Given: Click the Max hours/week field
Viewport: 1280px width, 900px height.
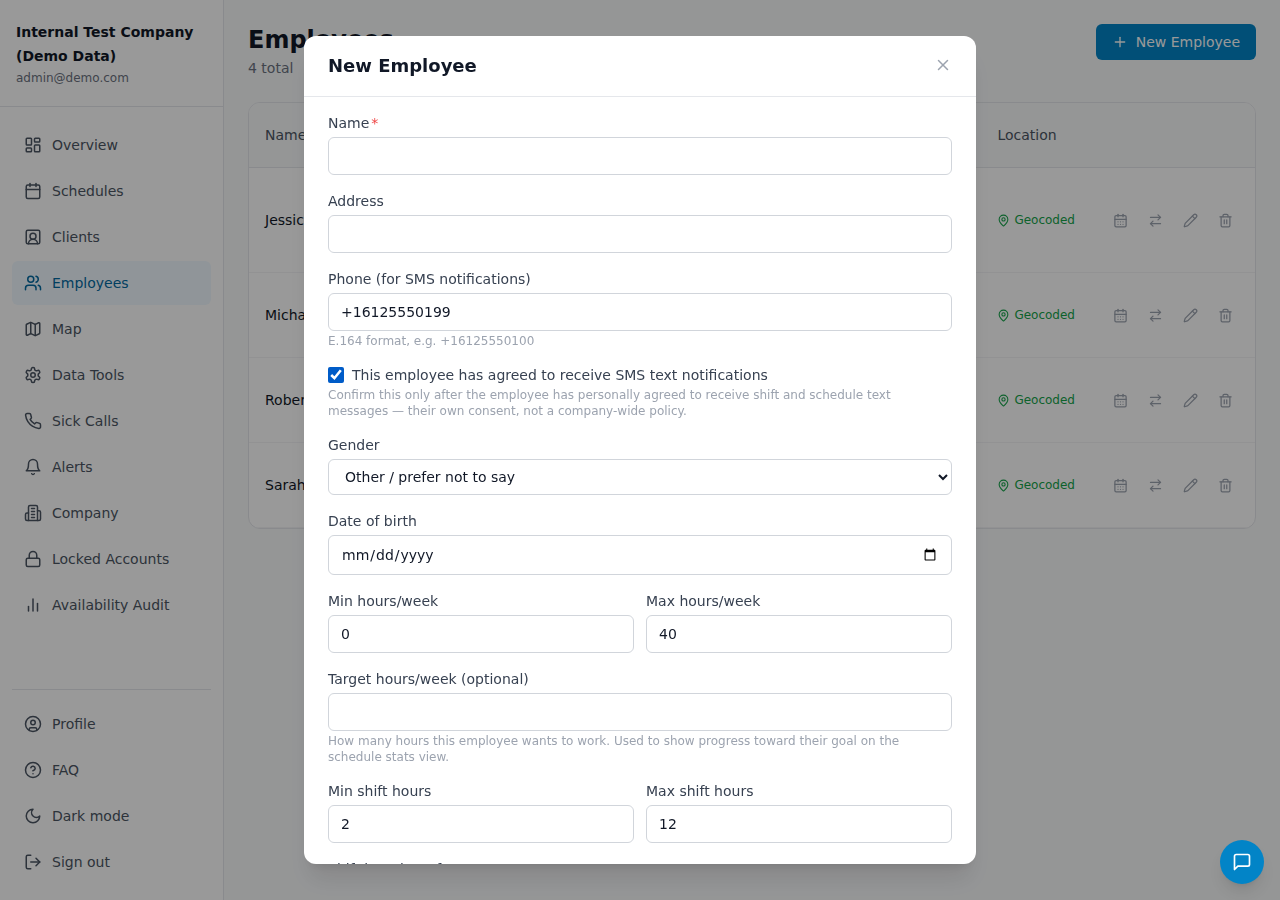Looking at the screenshot, I should point(799,634).
